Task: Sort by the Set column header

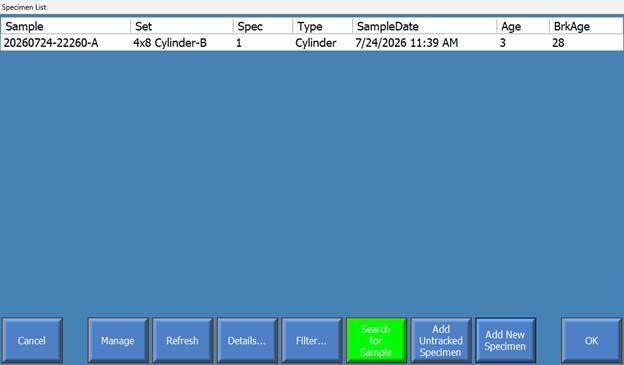Action: 182,26
